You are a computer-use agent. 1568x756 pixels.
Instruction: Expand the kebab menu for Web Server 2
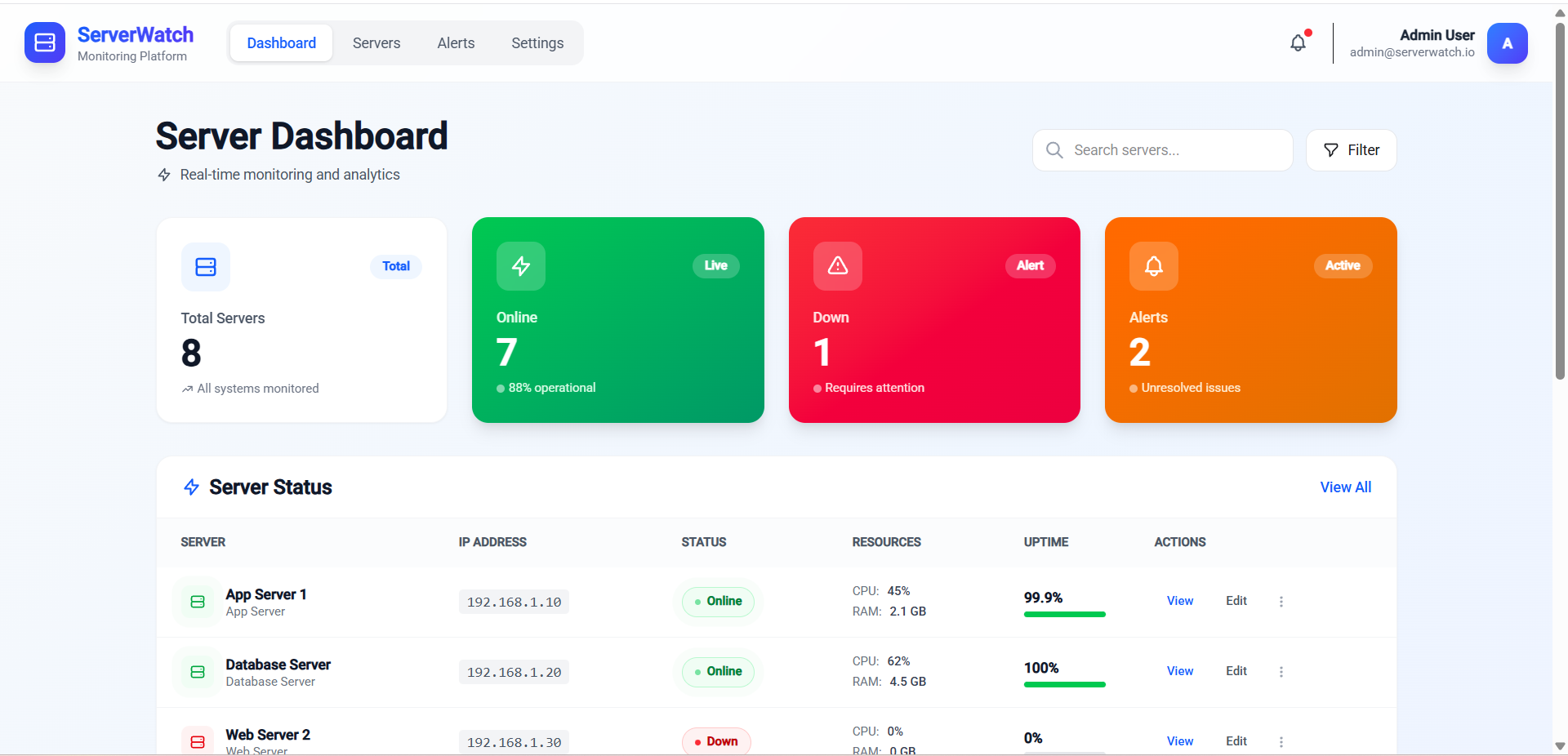click(x=1281, y=742)
